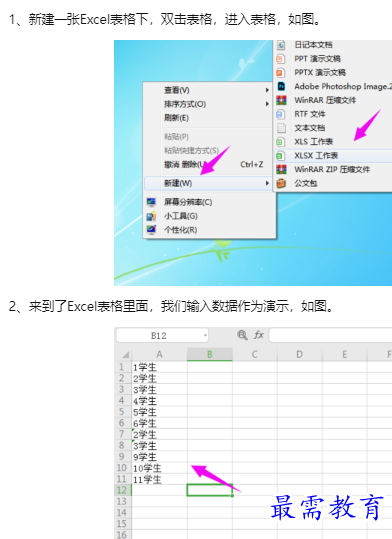Select column C header
The height and width of the screenshot is (539, 392).
point(255,354)
